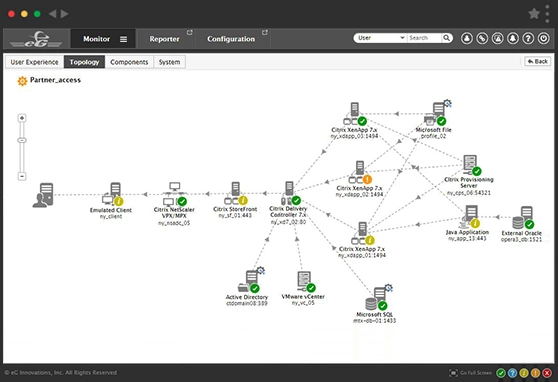Image resolution: width=558 pixels, height=382 pixels.
Task: Focus the Search text field
Action: click(x=425, y=38)
